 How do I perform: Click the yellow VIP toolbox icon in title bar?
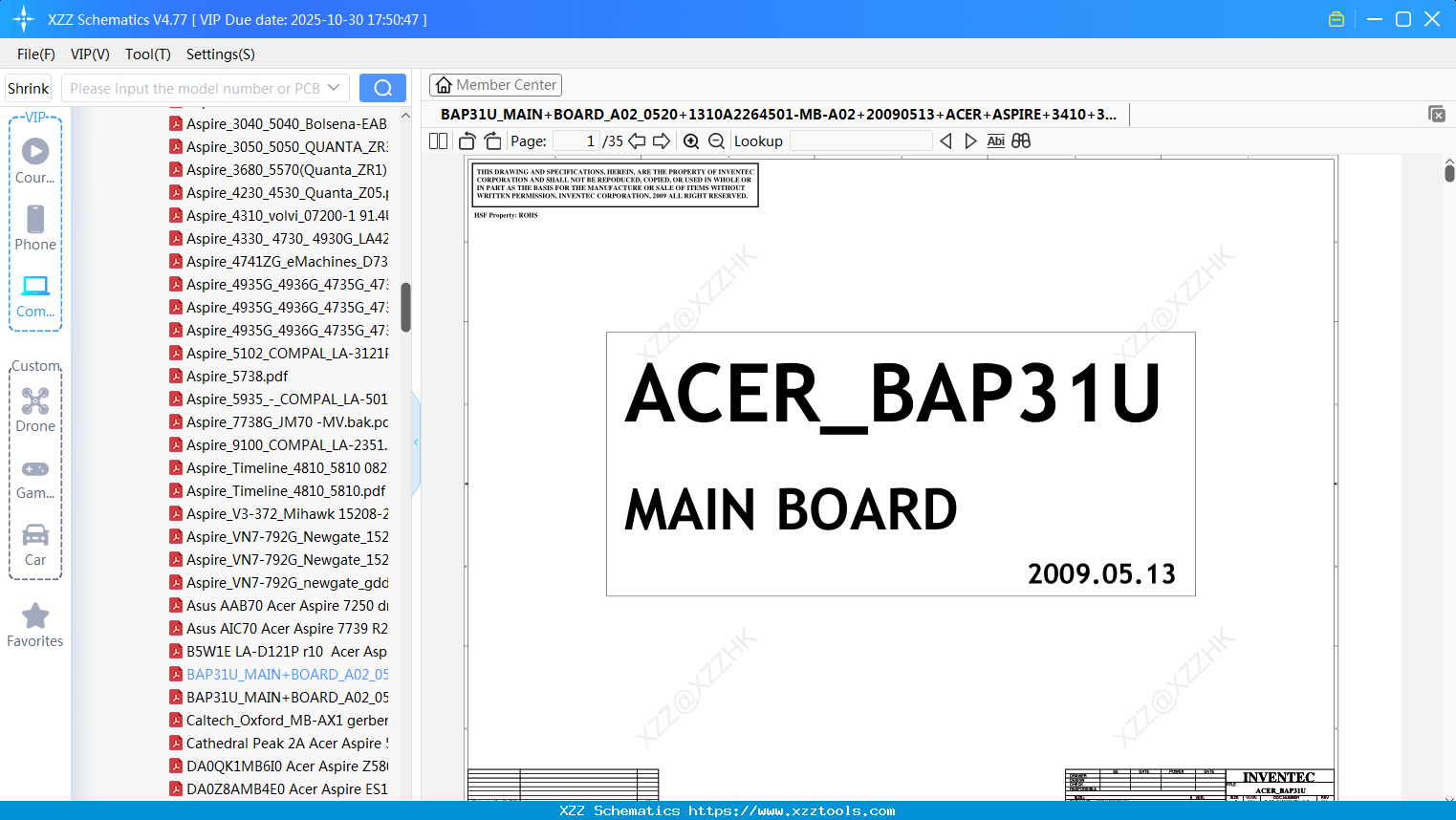pyautogui.click(x=1336, y=19)
